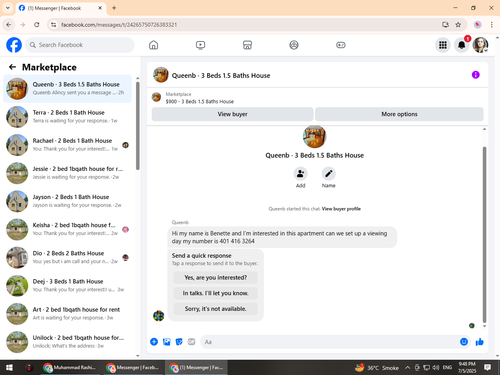
Task: Open Rachael 2 Beds 1 Bath House chat
Action: 67,145
